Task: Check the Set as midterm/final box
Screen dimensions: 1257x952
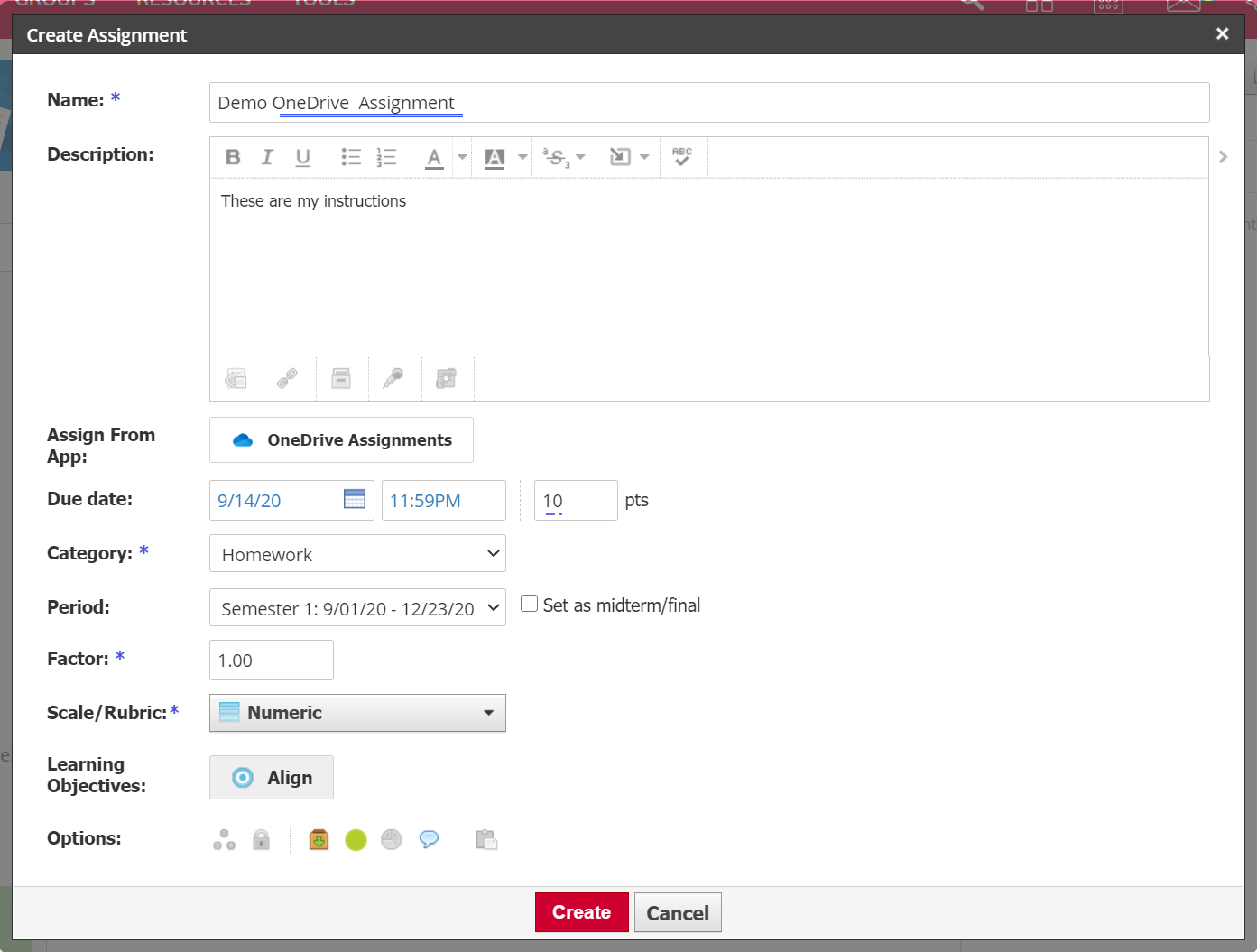Action: click(x=530, y=604)
